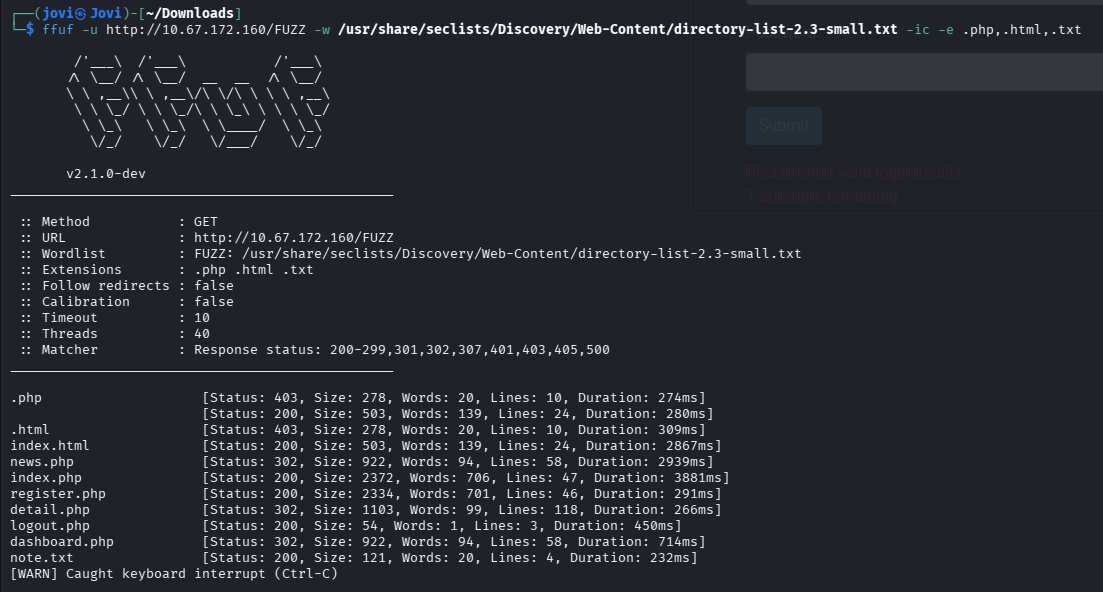
Task: Click the note.txt result line
Action: pyautogui.click(x=34, y=557)
